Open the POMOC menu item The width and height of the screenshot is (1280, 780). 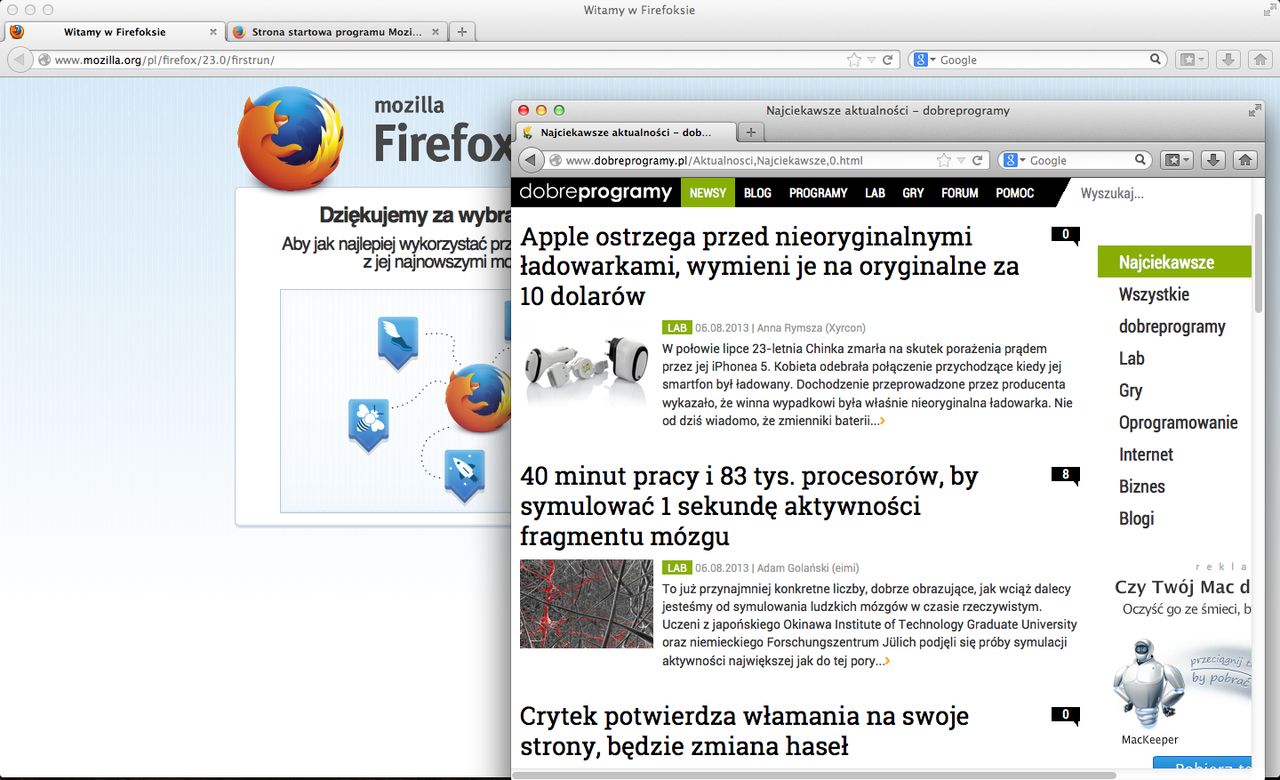(1014, 193)
